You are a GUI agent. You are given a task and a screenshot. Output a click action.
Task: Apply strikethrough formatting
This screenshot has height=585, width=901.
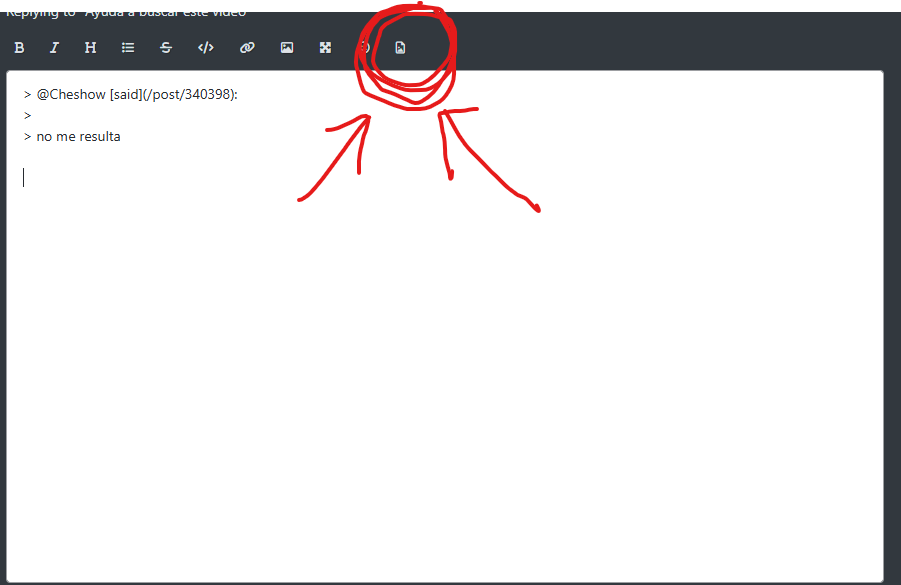click(166, 48)
